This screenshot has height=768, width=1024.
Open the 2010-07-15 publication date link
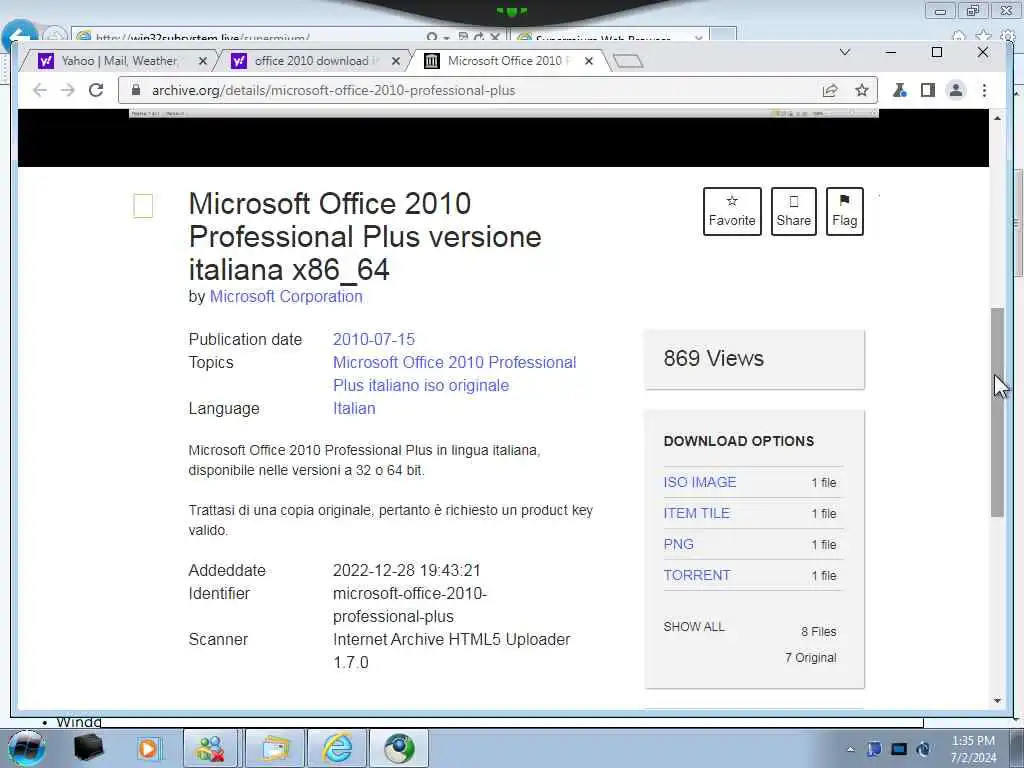(374, 340)
